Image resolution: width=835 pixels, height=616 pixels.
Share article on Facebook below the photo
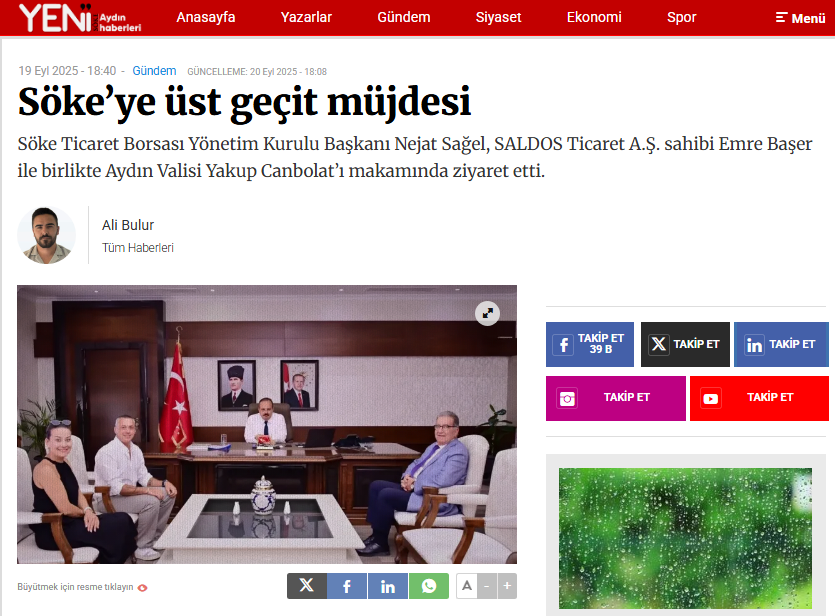coord(347,586)
